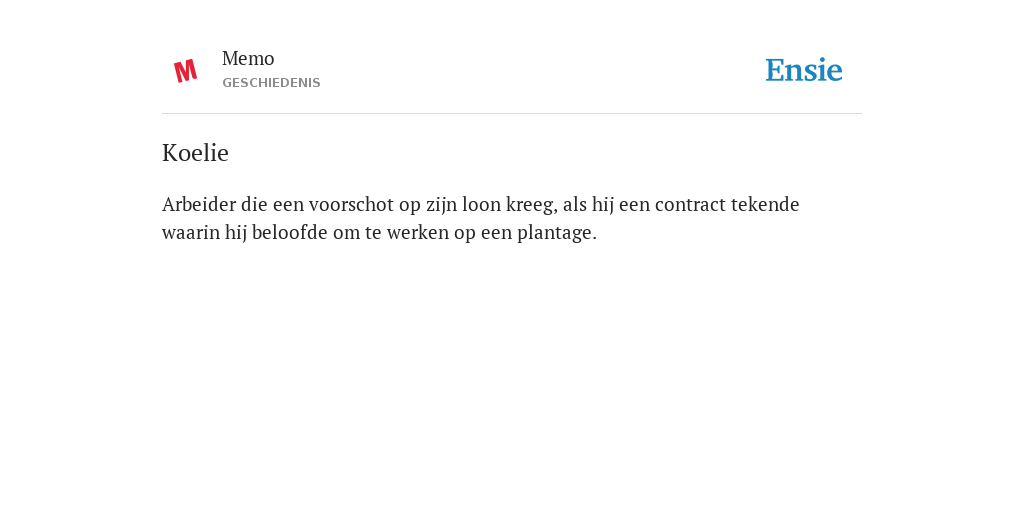
Task: Click the word zijn in the first line
Action: point(441,204)
